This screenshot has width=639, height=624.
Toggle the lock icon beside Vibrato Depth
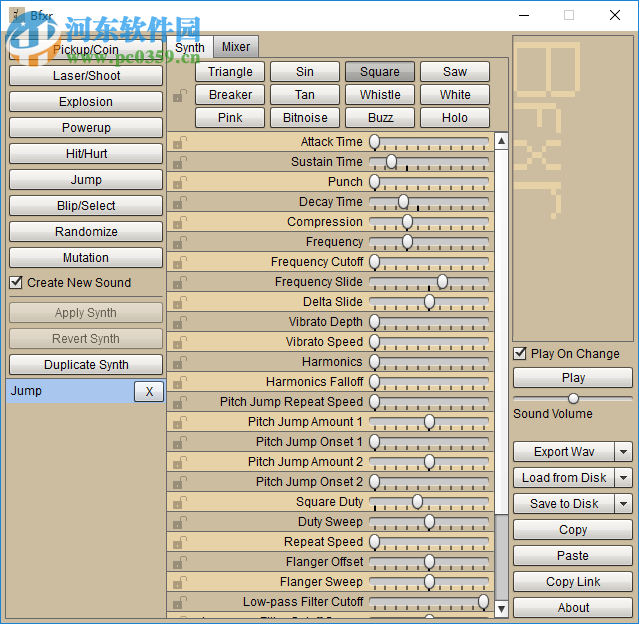(180, 322)
